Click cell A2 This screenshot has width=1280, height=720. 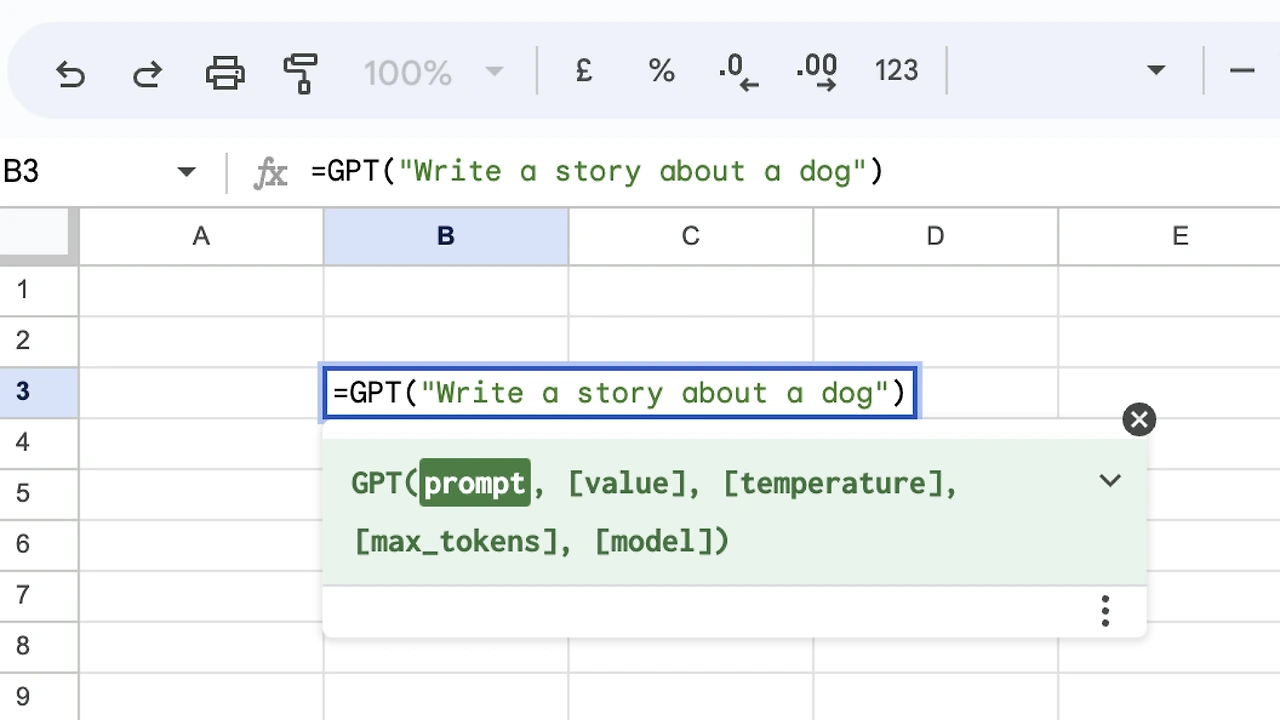tap(201, 341)
